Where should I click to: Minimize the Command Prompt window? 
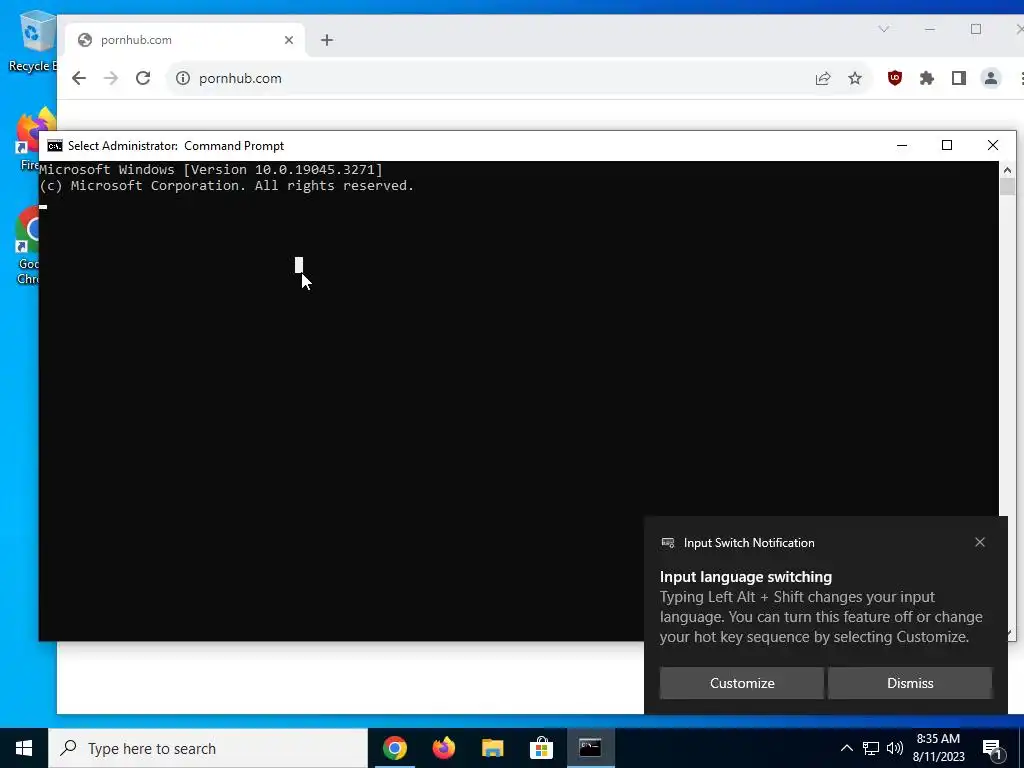(902, 145)
